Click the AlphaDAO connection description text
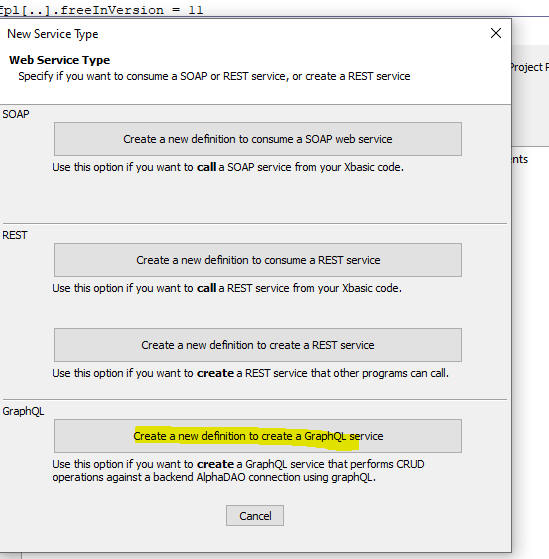The width and height of the screenshot is (549, 559). click(238, 471)
